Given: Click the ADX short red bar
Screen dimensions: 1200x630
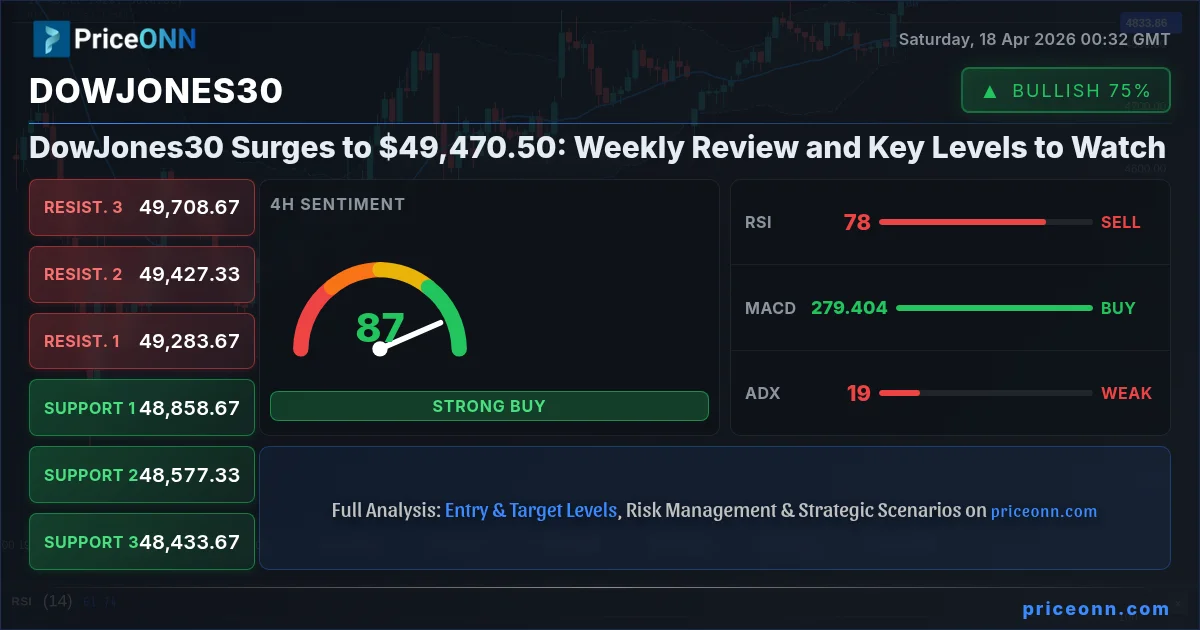Looking at the screenshot, I should coord(899,393).
